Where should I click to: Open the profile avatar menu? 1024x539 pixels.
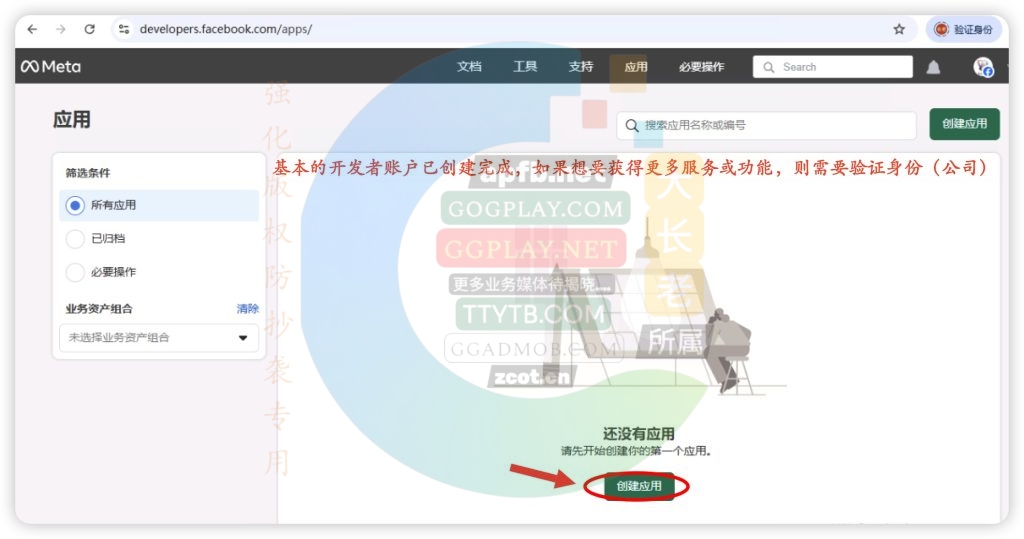click(983, 67)
